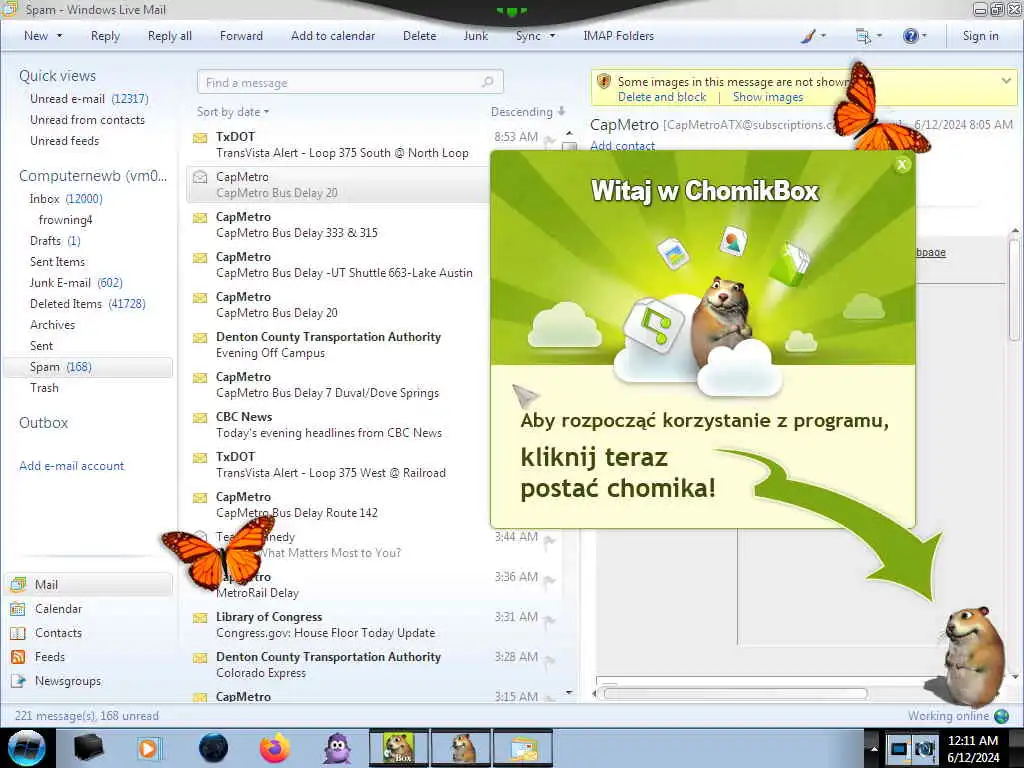Open the Windows Start orb
Viewport: 1024px width, 768px height.
click(26, 748)
